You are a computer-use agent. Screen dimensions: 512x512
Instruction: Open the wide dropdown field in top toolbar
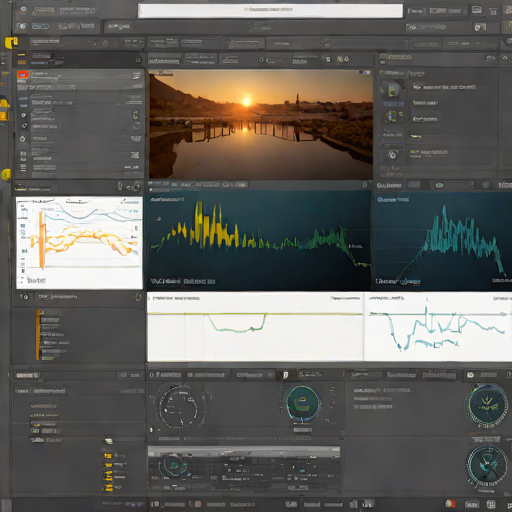tap(244, 44)
